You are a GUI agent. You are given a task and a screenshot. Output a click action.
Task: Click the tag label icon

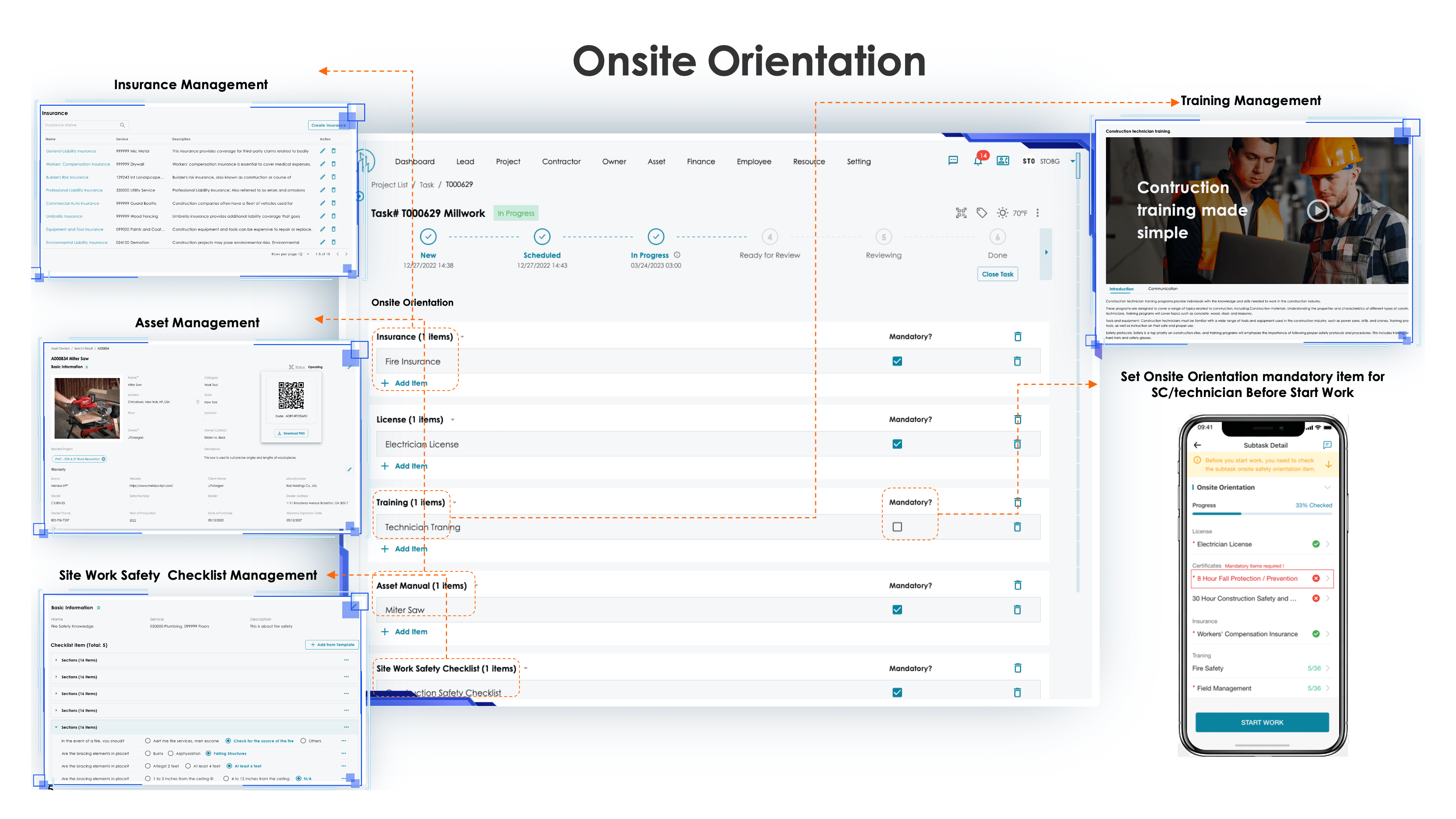(x=982, y=213)
